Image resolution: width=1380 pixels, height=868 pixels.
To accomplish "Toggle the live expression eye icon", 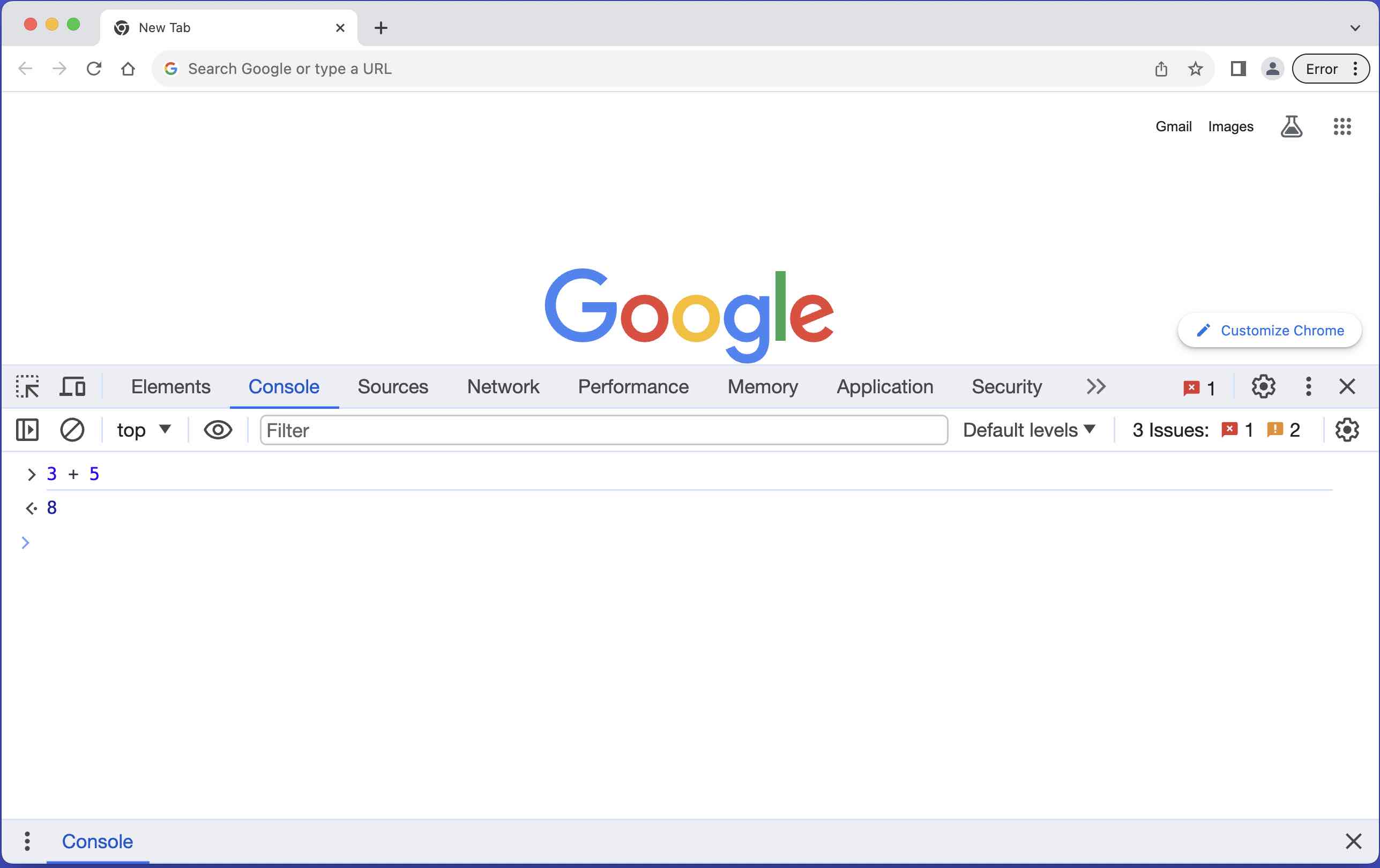I will (x=218, y=430).
